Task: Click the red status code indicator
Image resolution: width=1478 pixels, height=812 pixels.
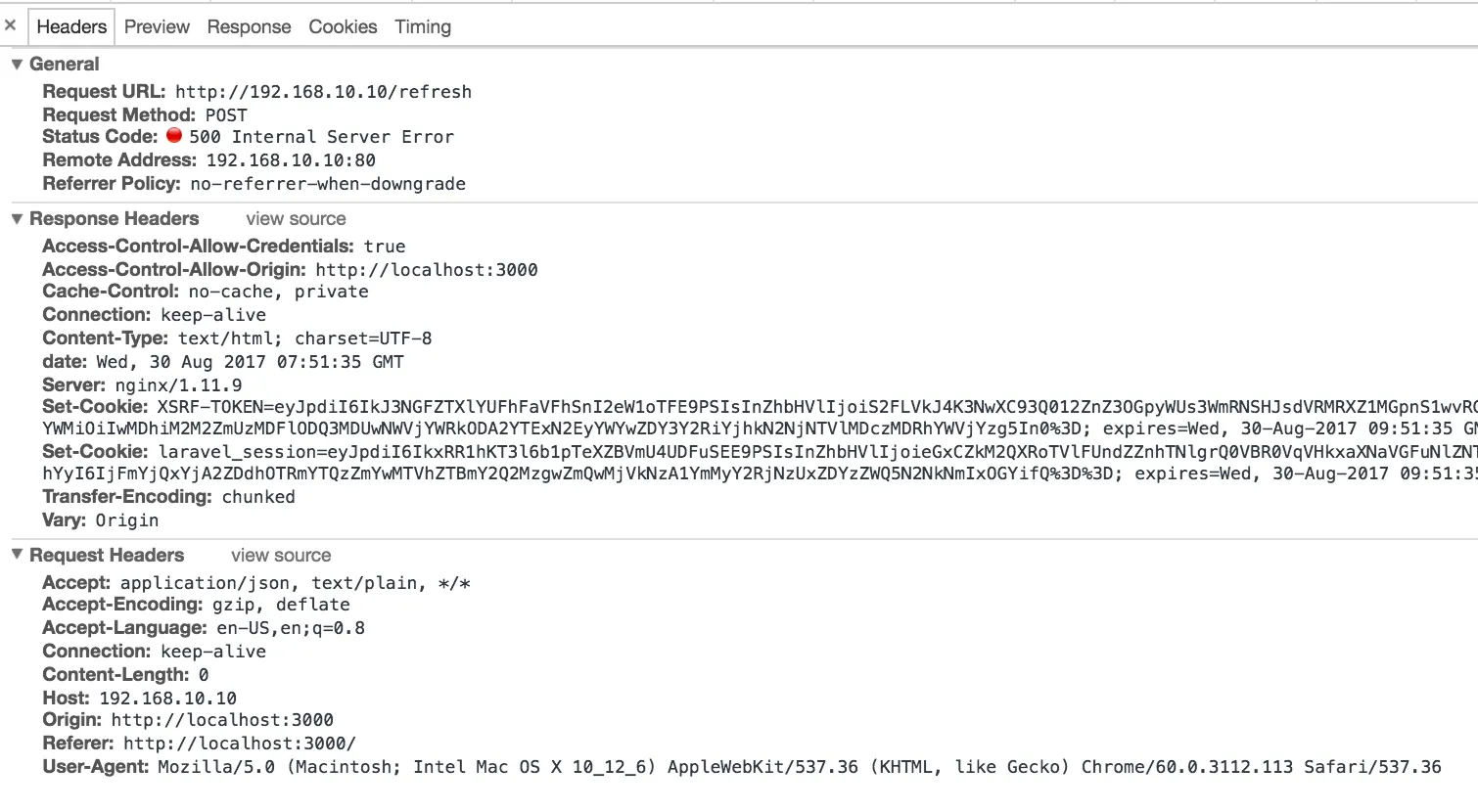Action: (174, 136)
